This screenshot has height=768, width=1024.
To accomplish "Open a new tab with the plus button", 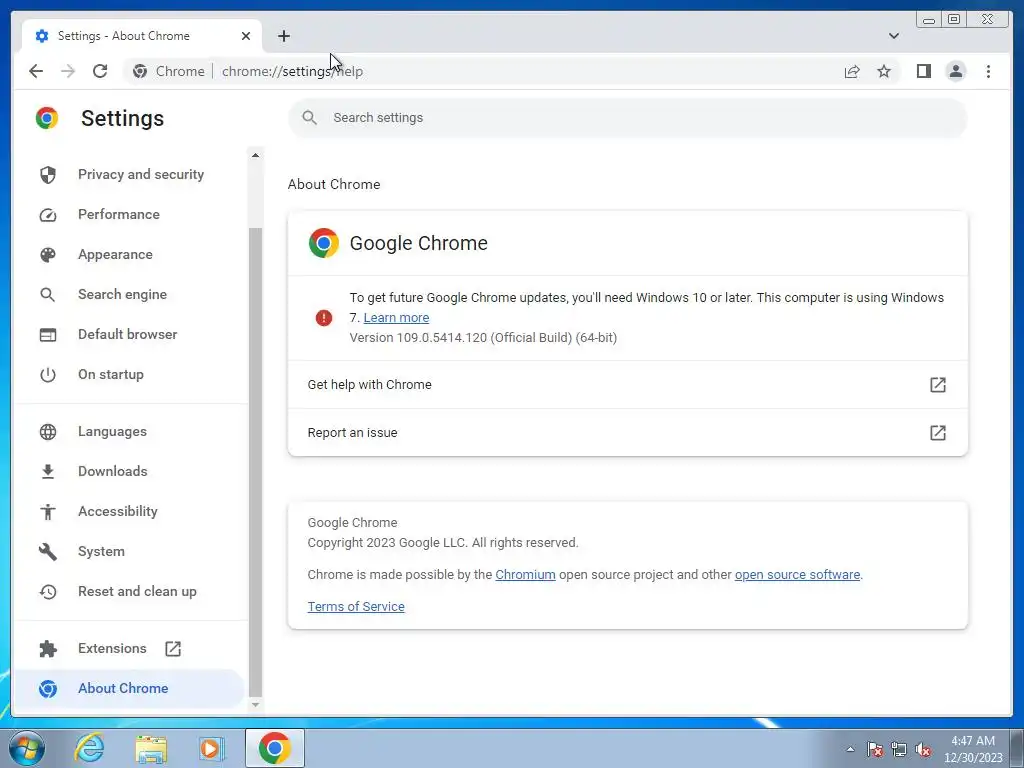I will click(x=283, y=36).
